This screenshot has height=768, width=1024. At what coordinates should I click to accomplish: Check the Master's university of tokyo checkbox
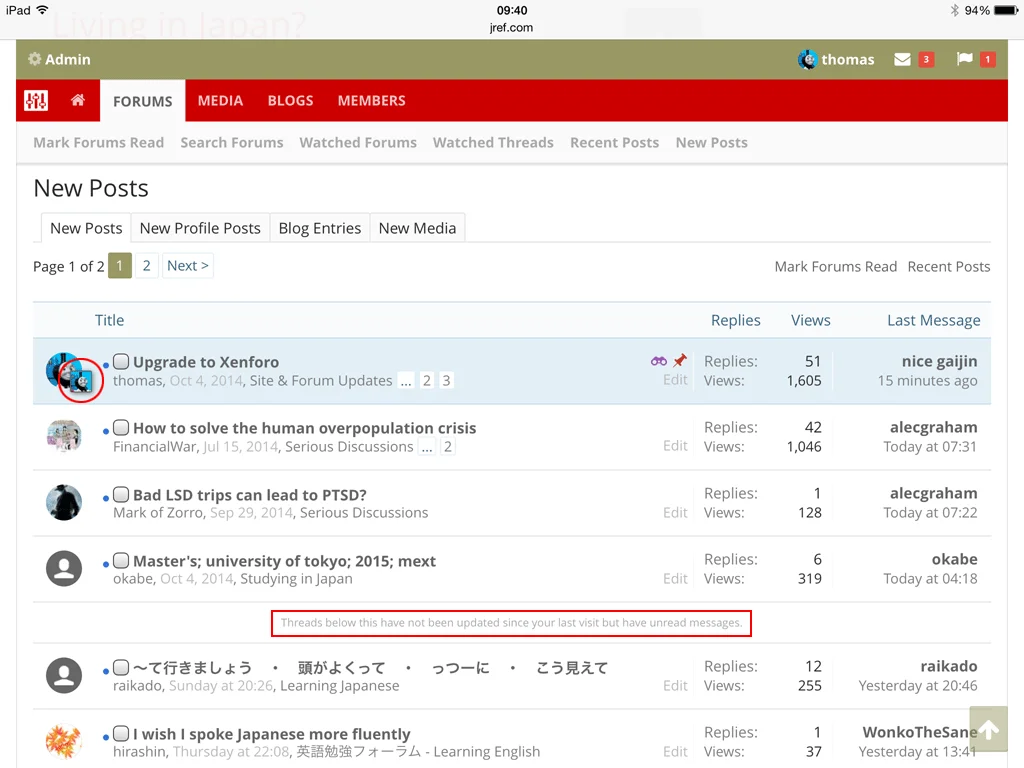tap(121, 560)
